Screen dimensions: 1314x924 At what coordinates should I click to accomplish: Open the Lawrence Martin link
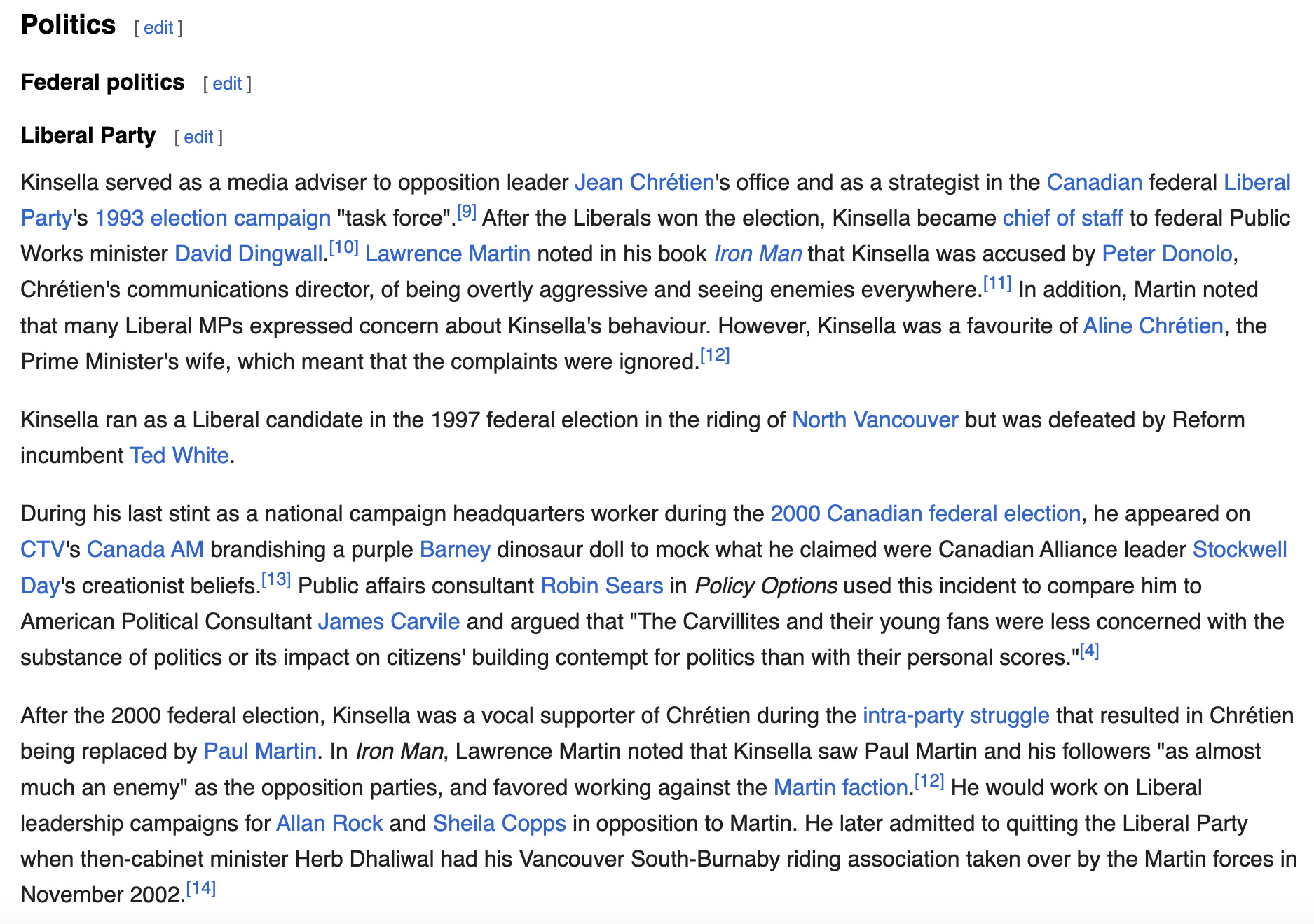448,254
